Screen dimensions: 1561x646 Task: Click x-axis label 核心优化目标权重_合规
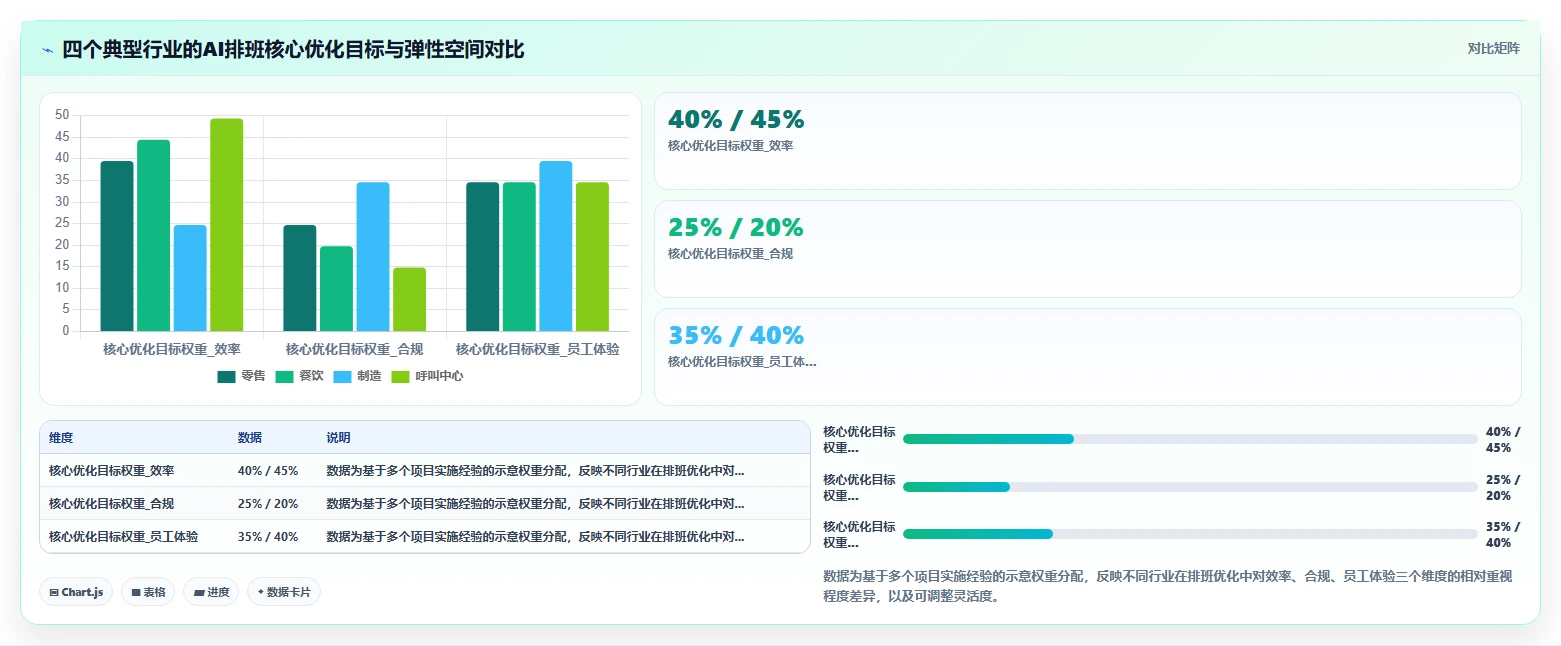pyautogui.click(x=355, y=350)
